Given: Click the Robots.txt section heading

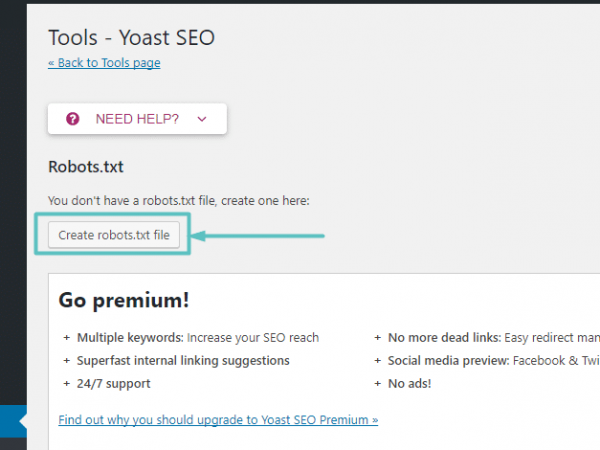Looking at the screenshot, I should click(x=86, y=167).
